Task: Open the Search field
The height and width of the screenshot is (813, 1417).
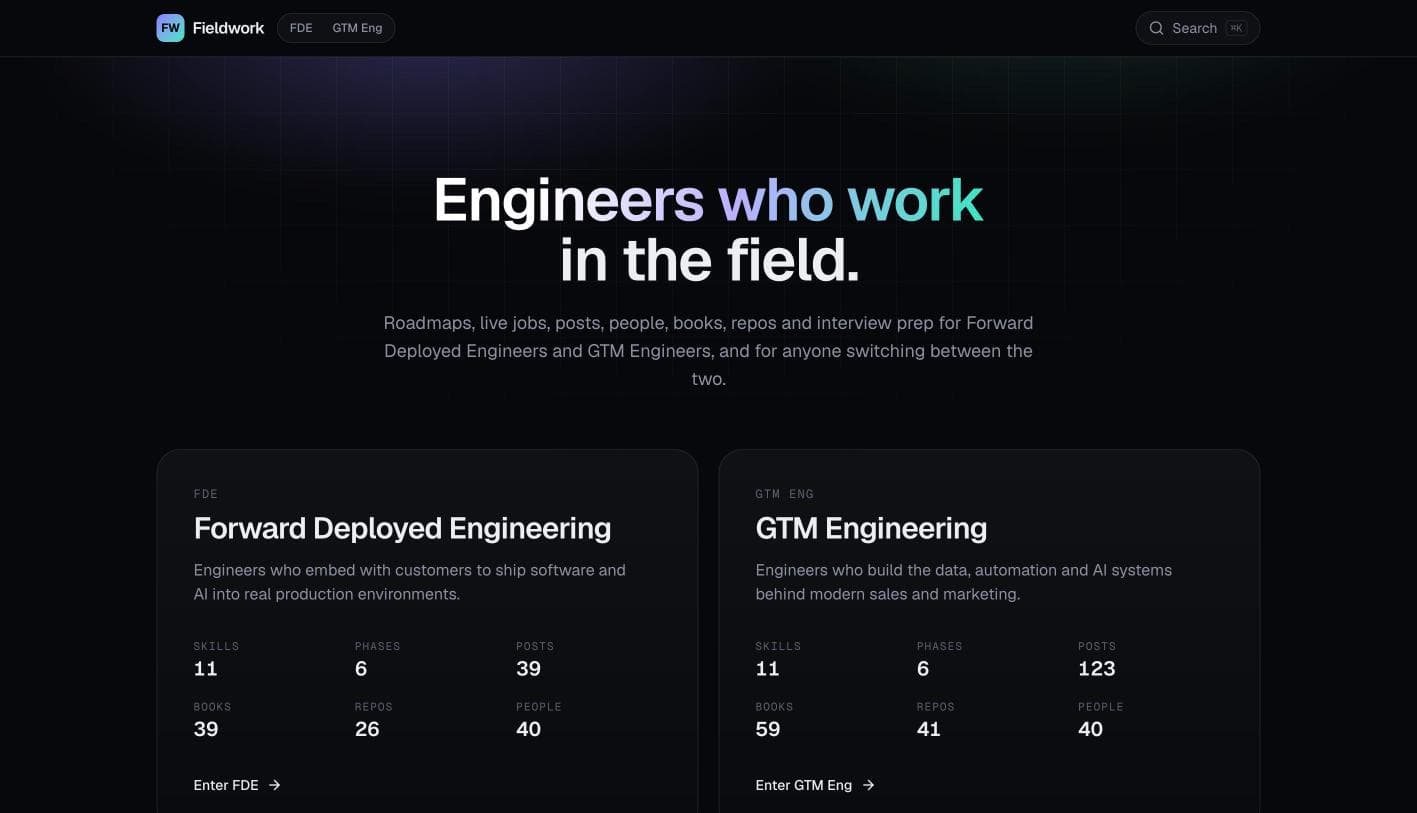Action: pyautogui.click(x=1197, y=28)
